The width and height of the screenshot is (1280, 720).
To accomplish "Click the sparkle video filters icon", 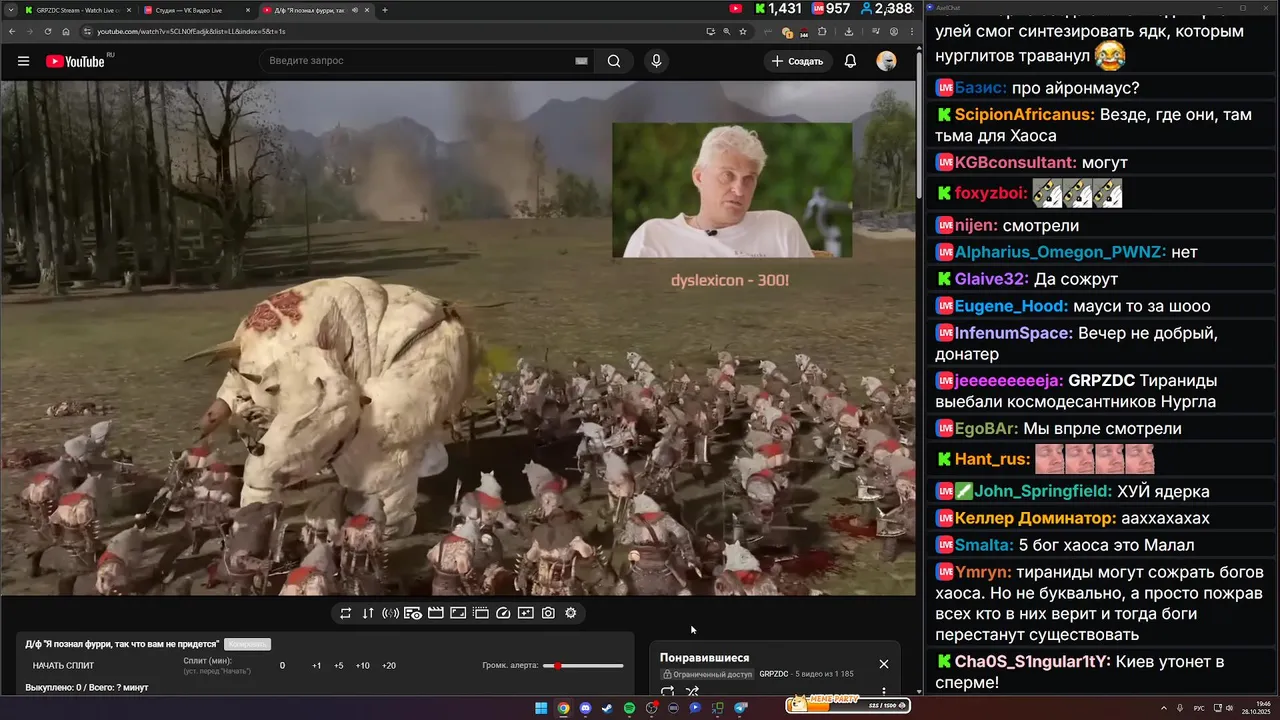I will point(526,613).
